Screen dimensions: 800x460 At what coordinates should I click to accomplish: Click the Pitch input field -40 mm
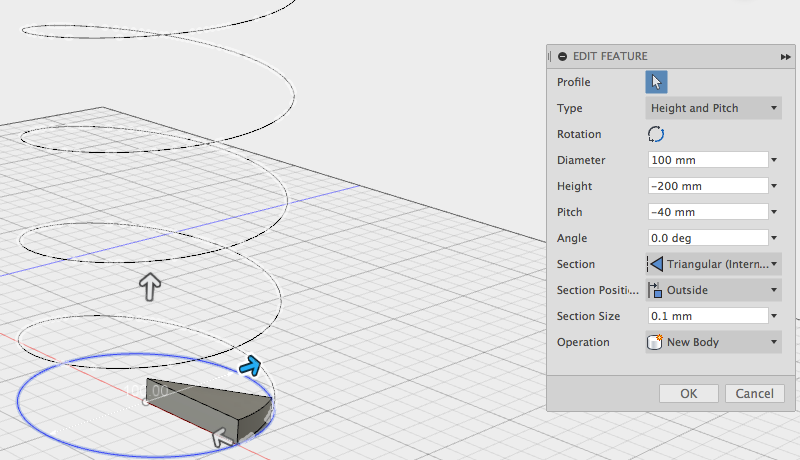click(708, 212)
